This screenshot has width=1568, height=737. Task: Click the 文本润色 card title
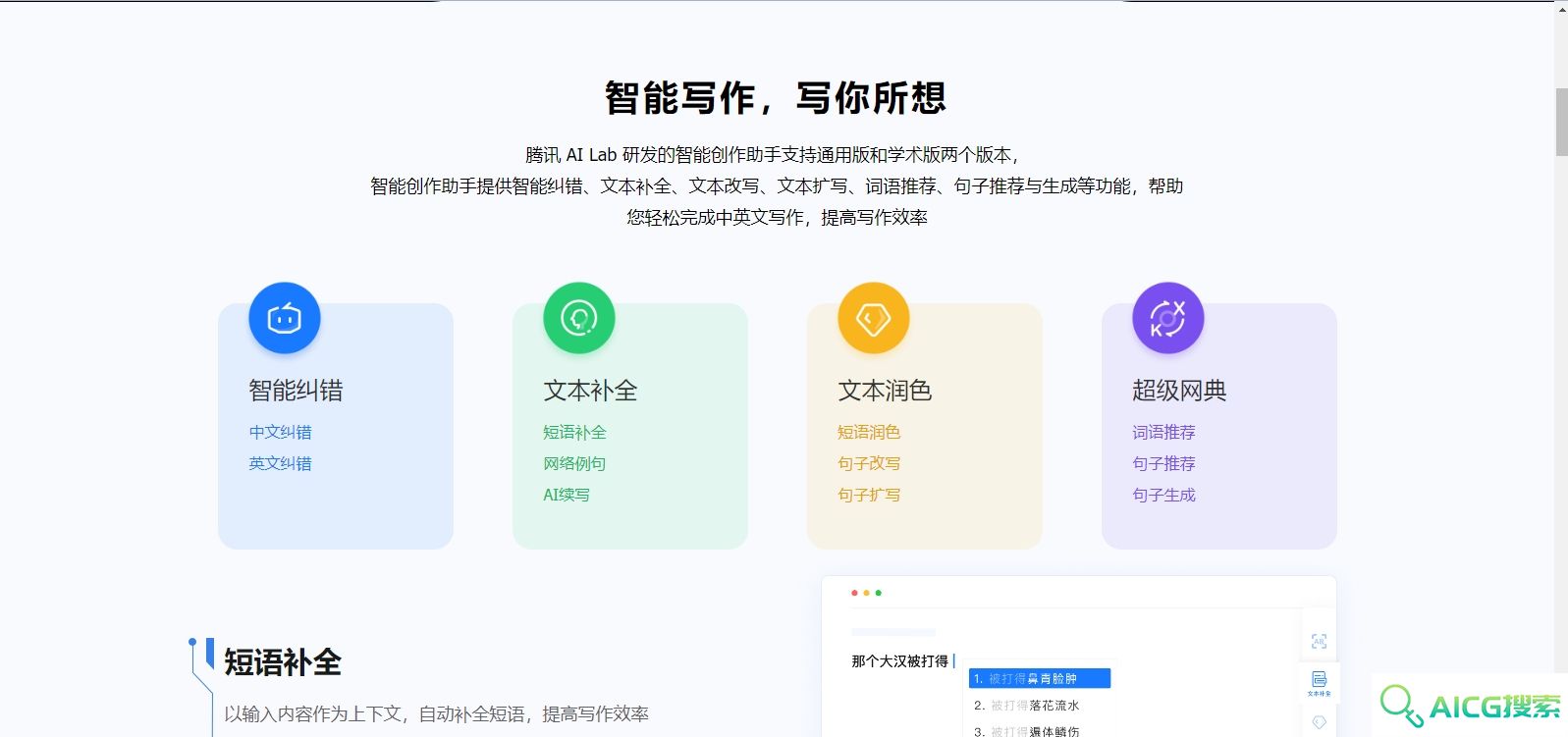click(885, 391)
